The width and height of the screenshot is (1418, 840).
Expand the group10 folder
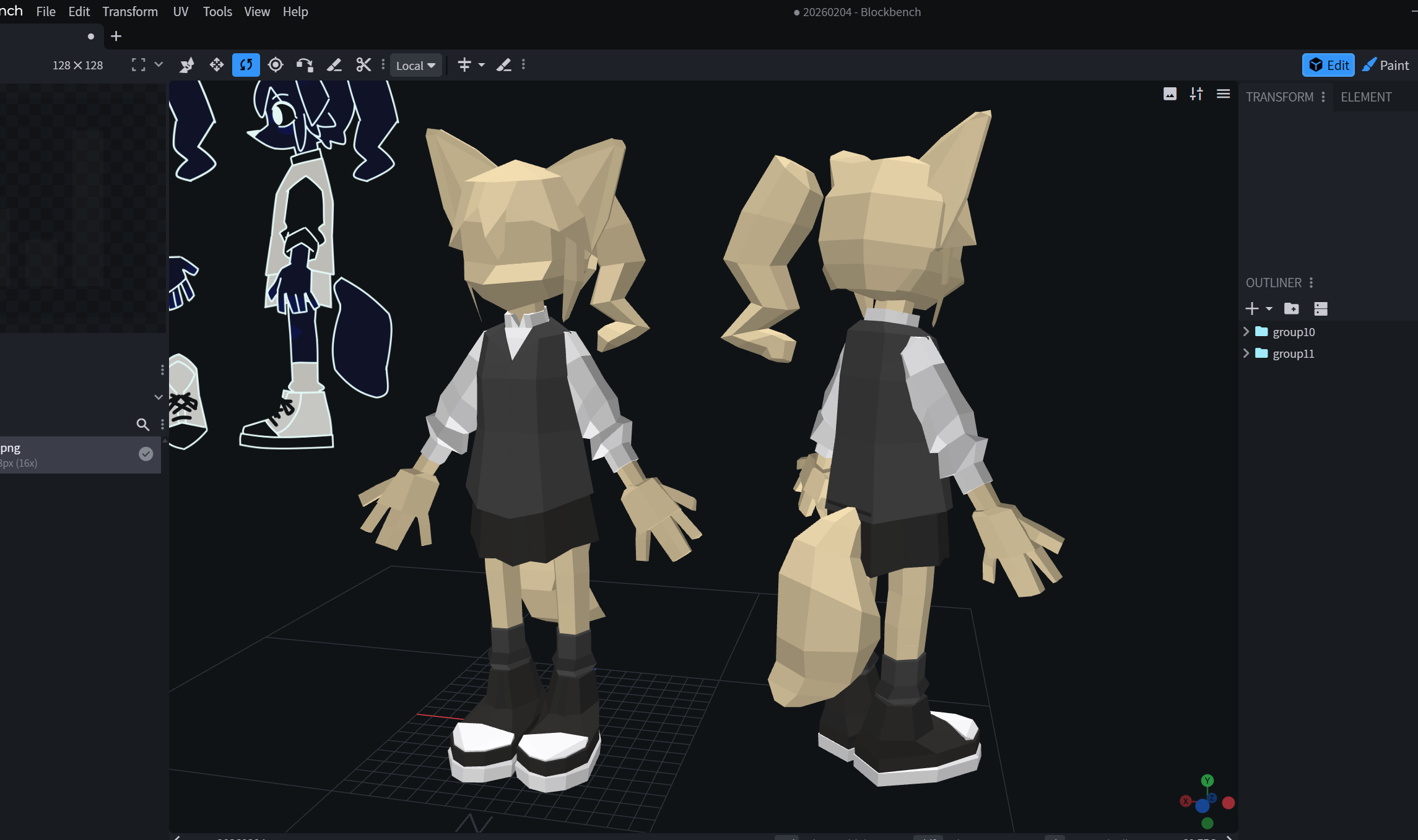point(1246,332)
